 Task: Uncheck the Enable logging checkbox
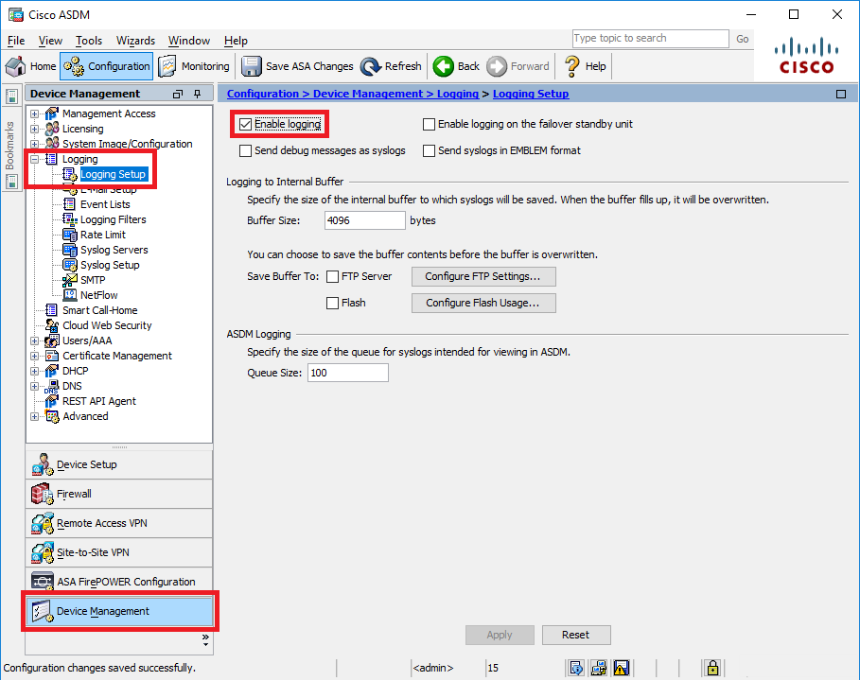click(245, 125)
